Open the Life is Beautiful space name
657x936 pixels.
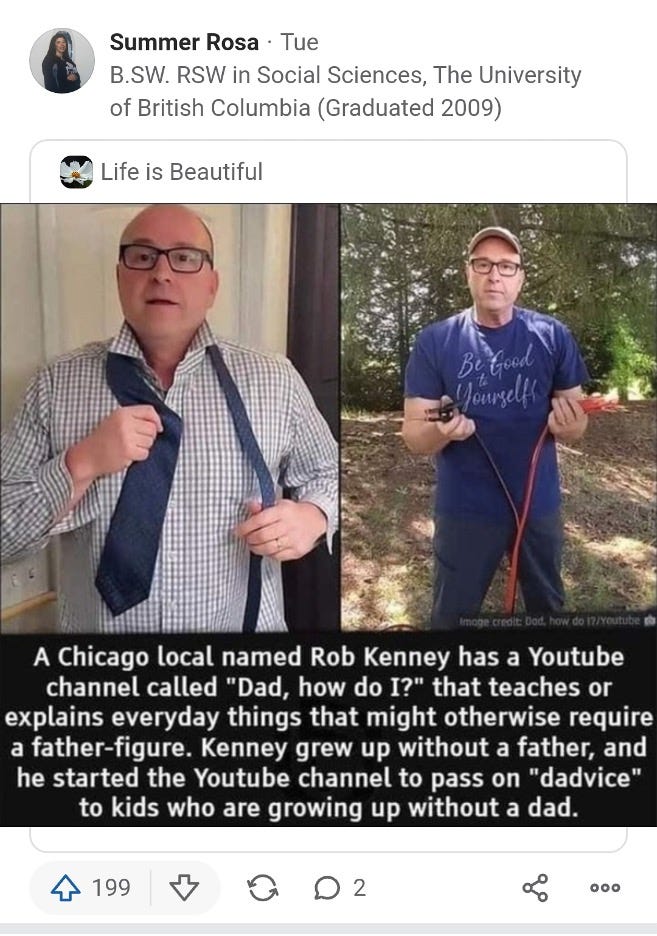181,172
